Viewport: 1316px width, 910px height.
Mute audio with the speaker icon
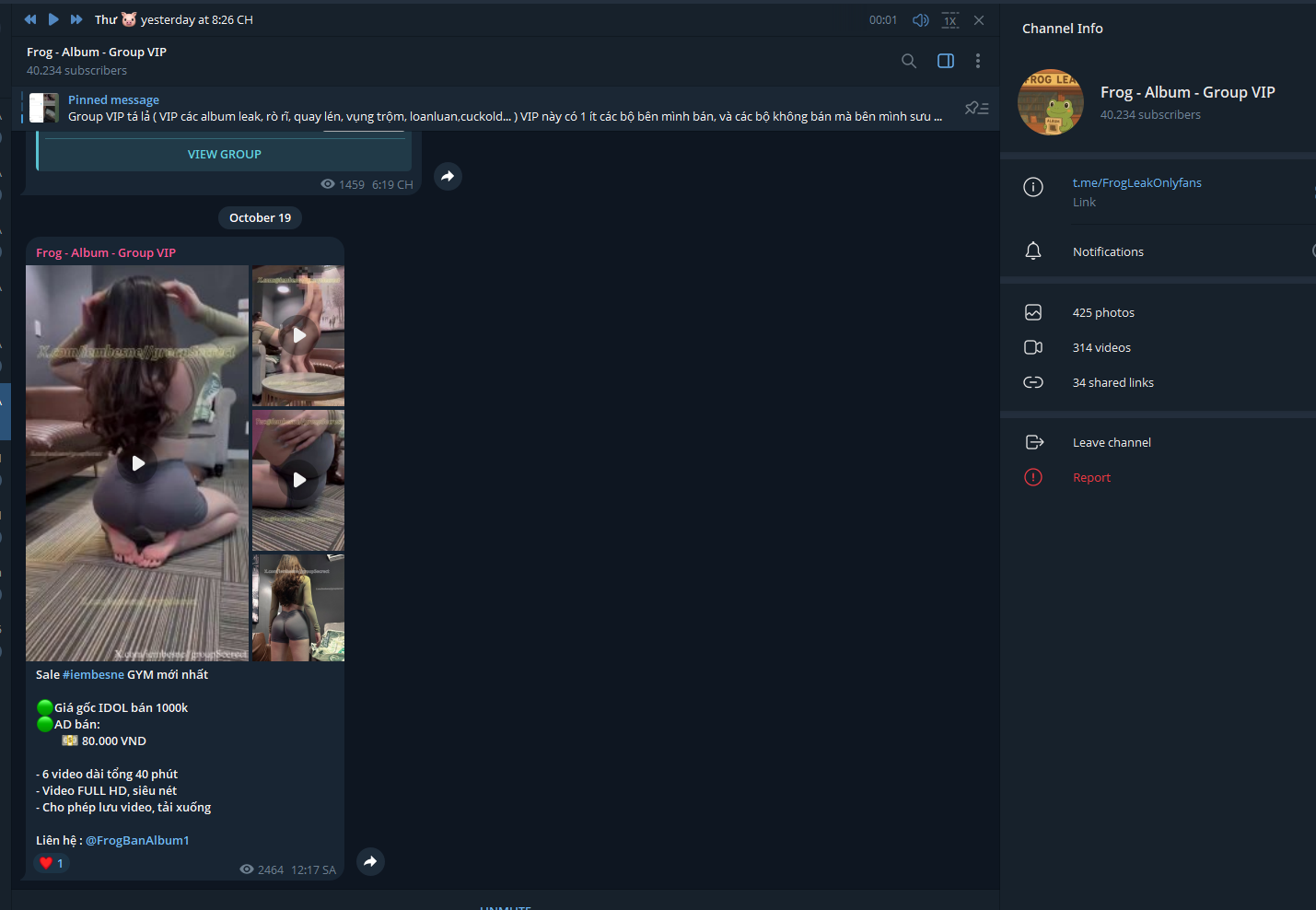pos(919,20)
